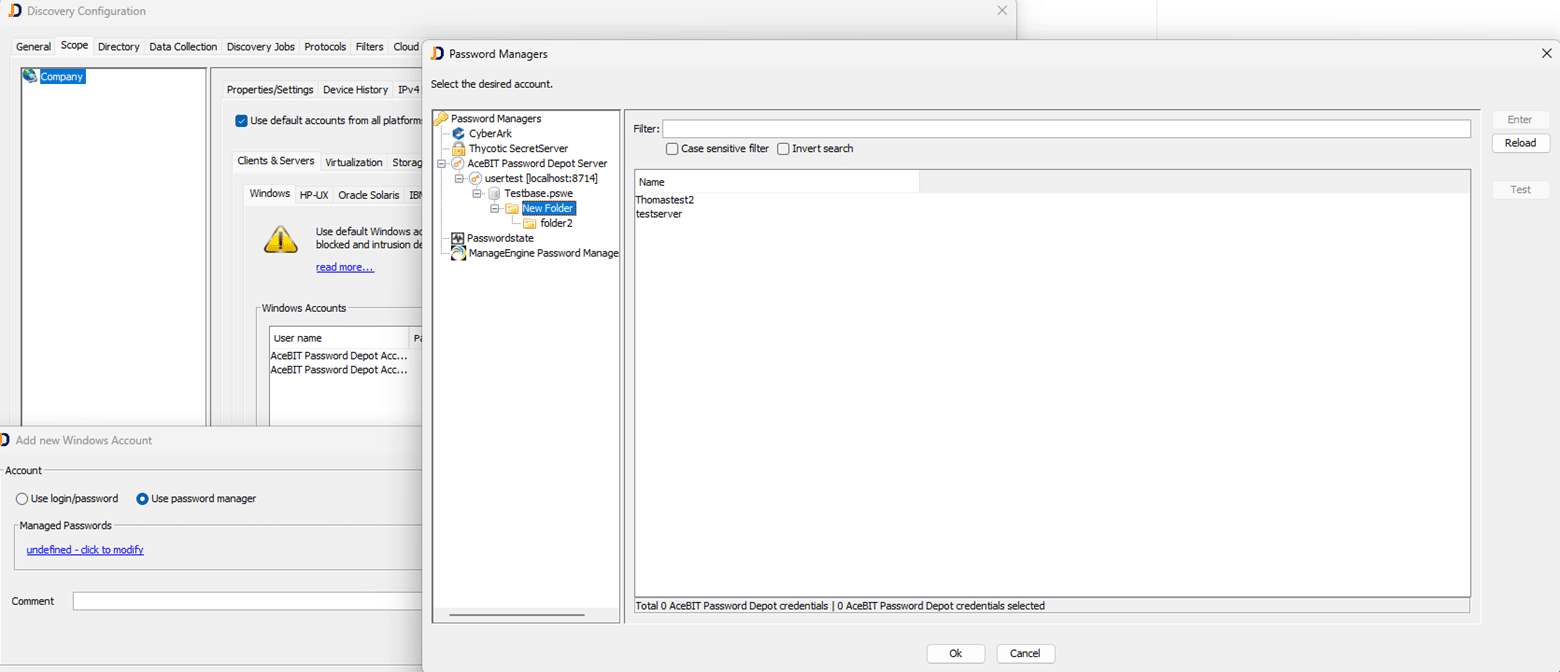Collapse the AceBIT Password Depot Server node
Screen dimensions: 1560x672
click(441, 163)
